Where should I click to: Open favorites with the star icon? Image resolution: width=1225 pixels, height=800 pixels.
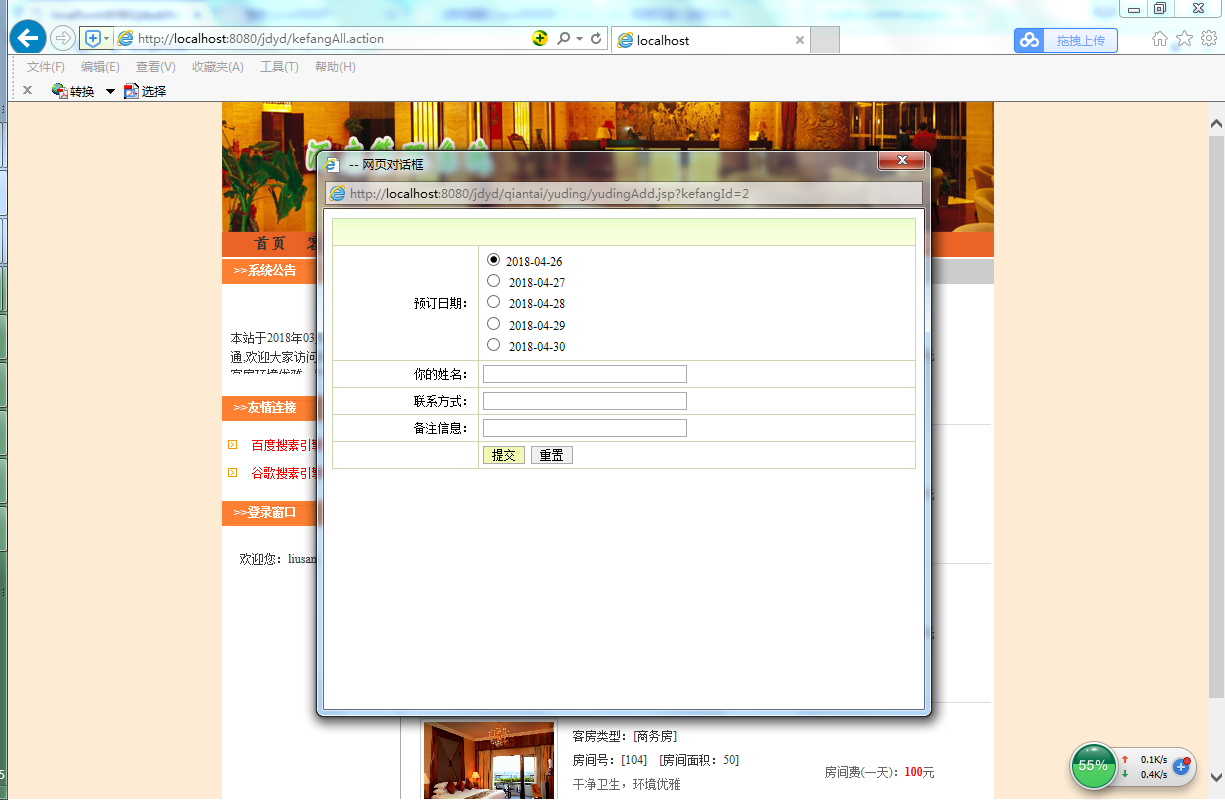pos(1184,39)
